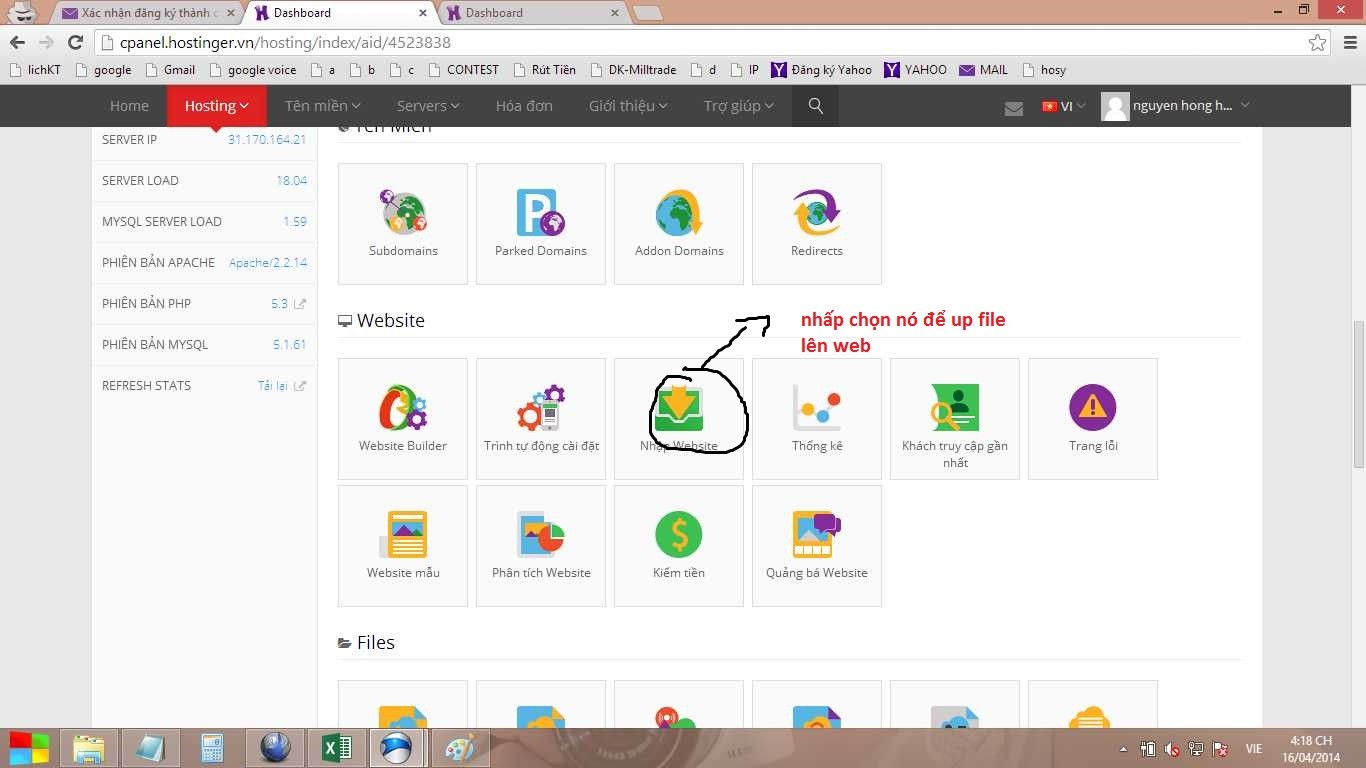Switch to the second Dashboard tab
Screen dimensions: 1366x768
pyautogui.click(x=530, y=13)
